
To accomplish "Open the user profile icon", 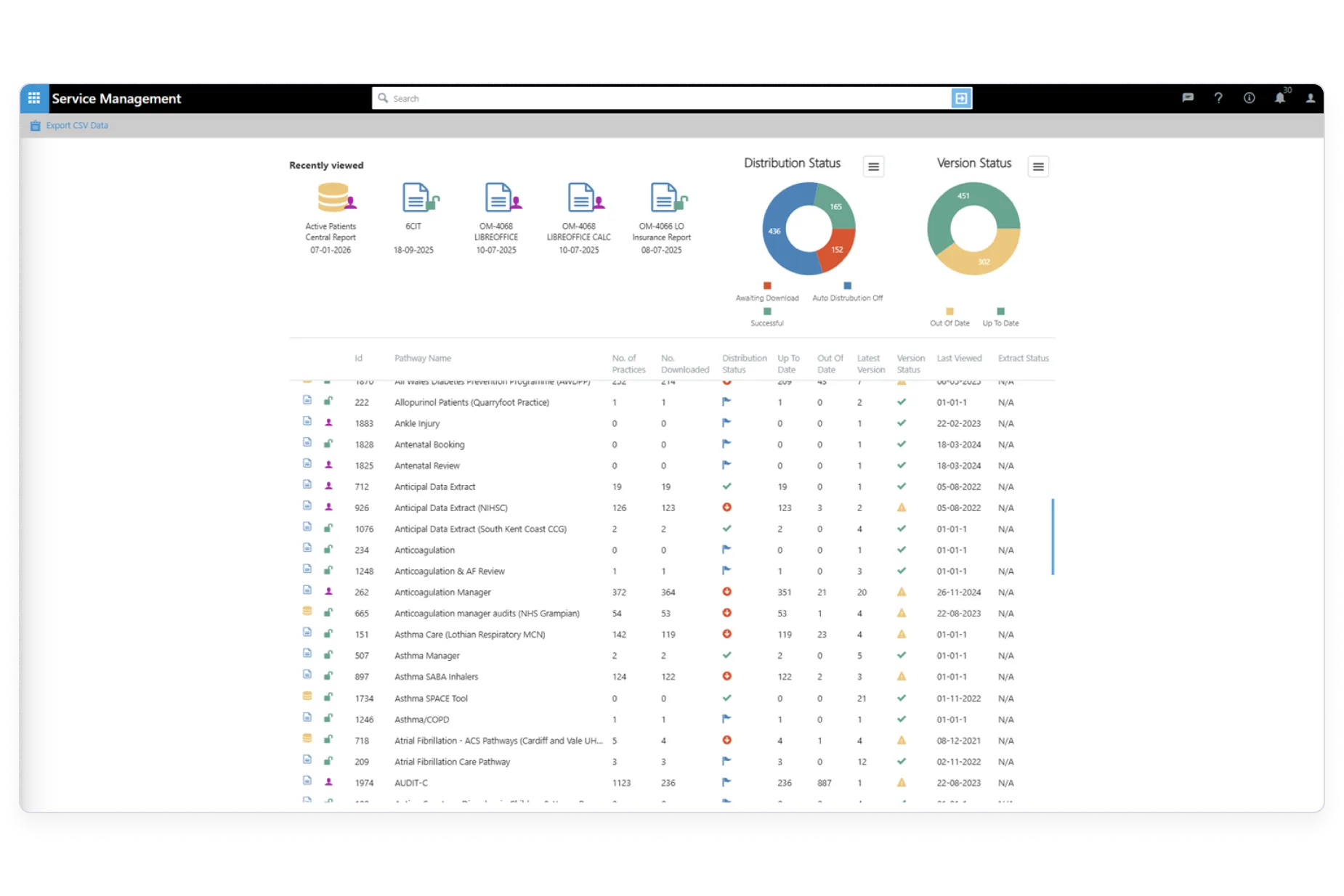I will click(1310, 98).
